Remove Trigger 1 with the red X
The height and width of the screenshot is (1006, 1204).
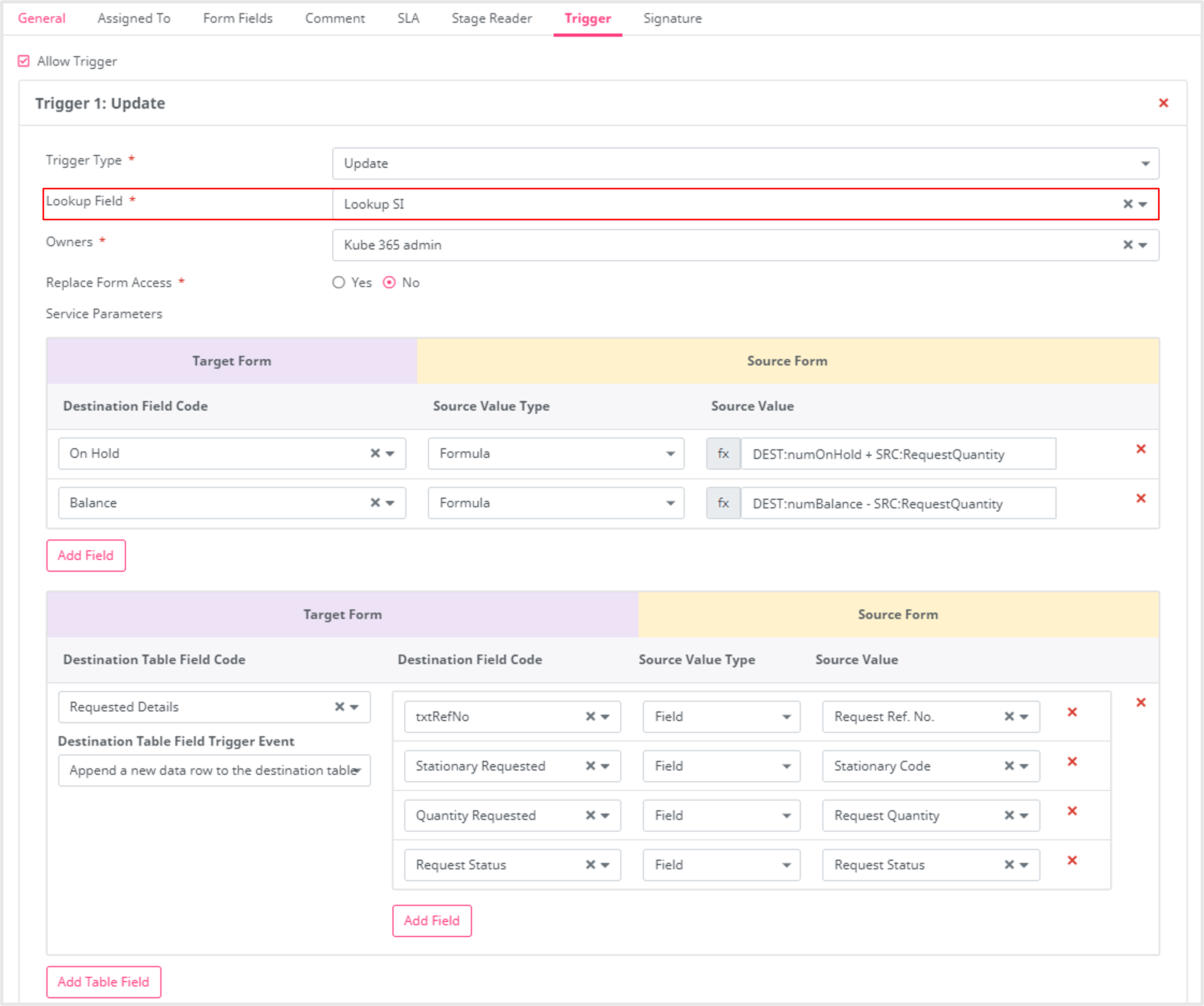point(1163,103)
